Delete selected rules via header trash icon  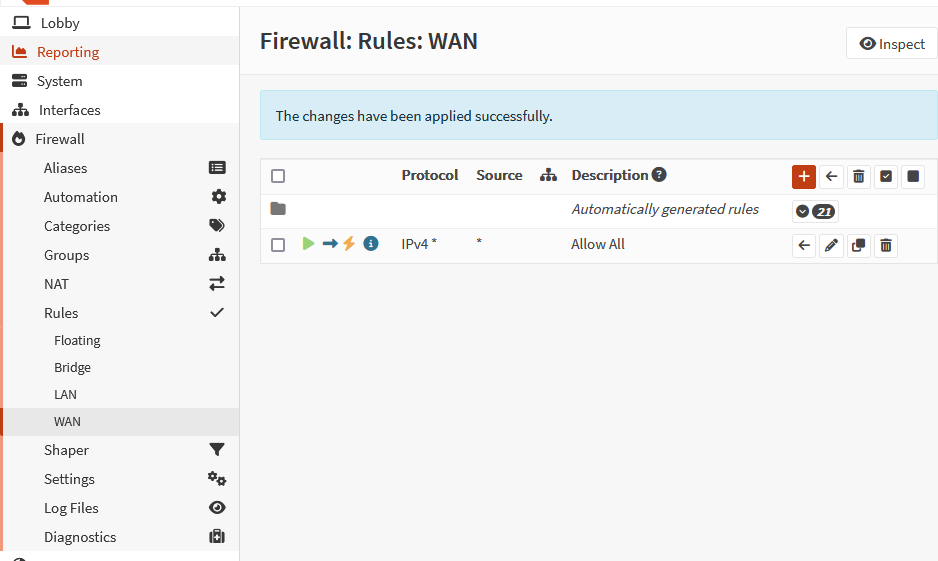tap(858, 177)
